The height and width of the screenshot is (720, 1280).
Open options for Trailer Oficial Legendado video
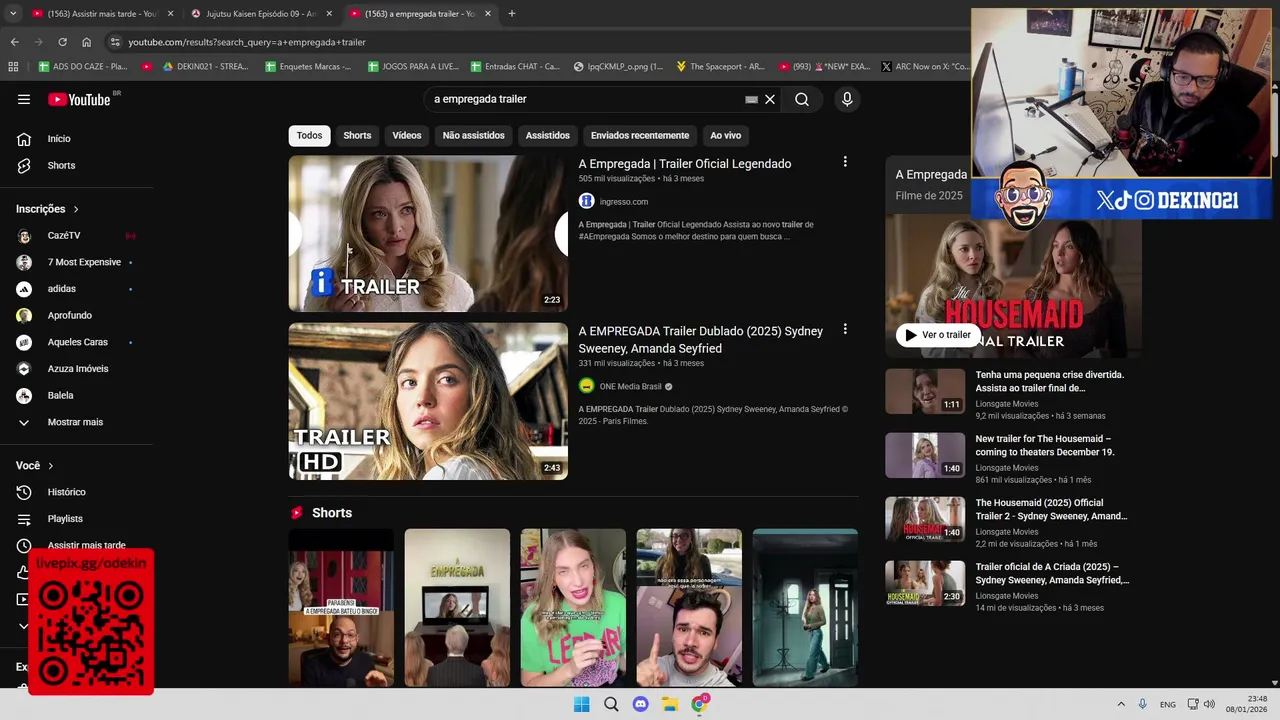[845, 162]
